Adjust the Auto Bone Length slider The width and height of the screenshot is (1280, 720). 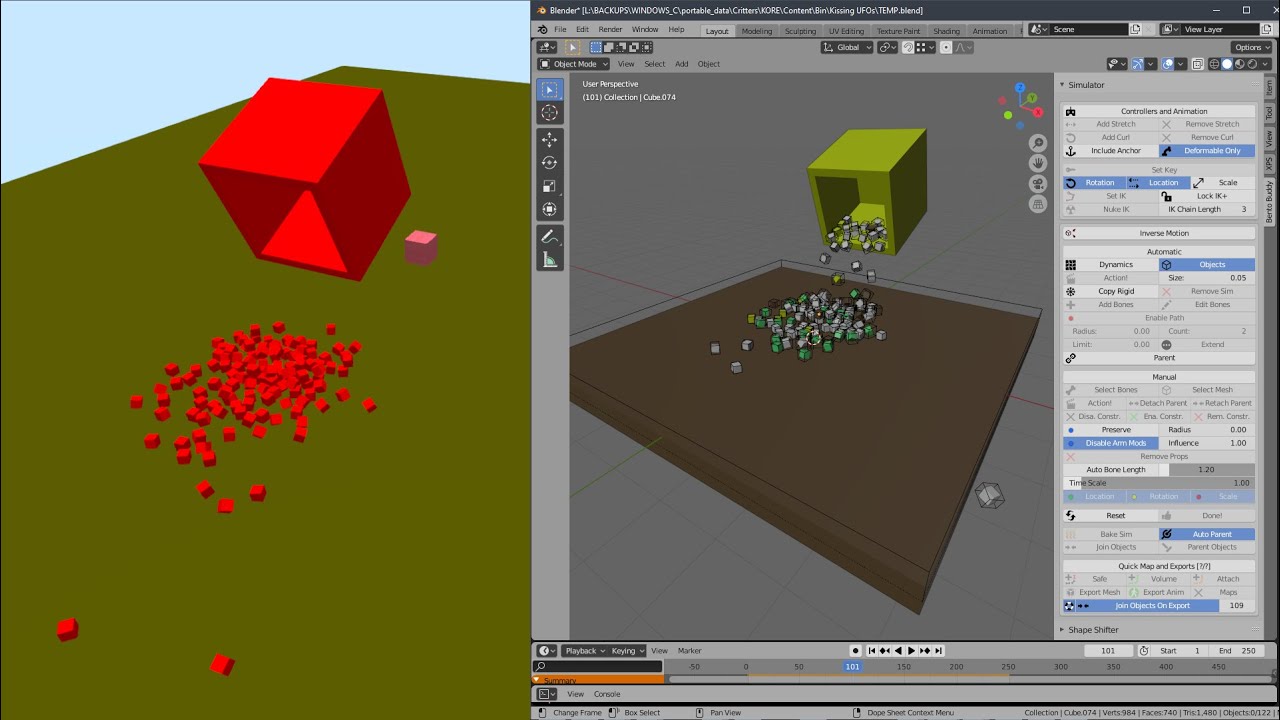[1158, 470]
